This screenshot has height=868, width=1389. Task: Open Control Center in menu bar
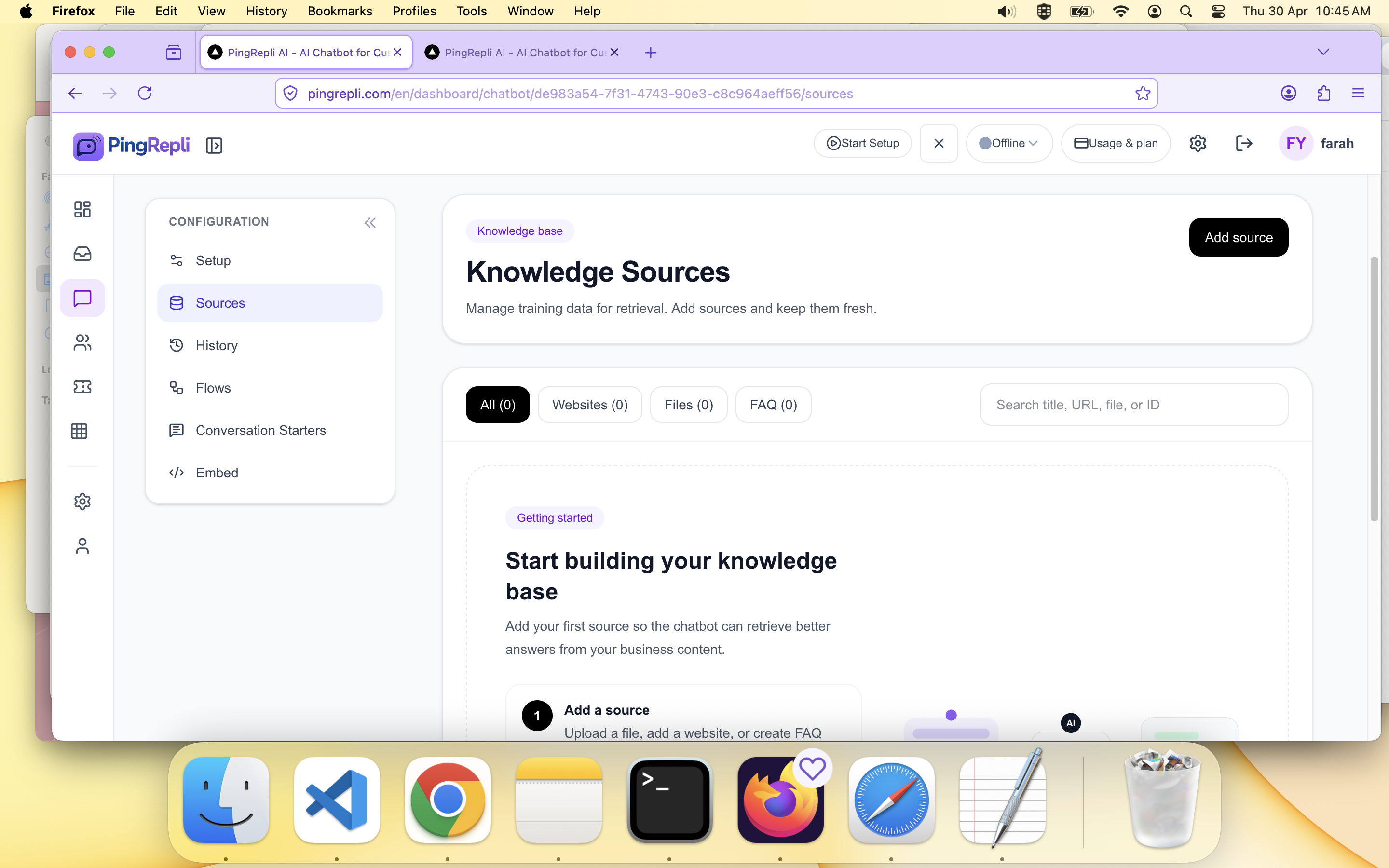[1218, 11]
